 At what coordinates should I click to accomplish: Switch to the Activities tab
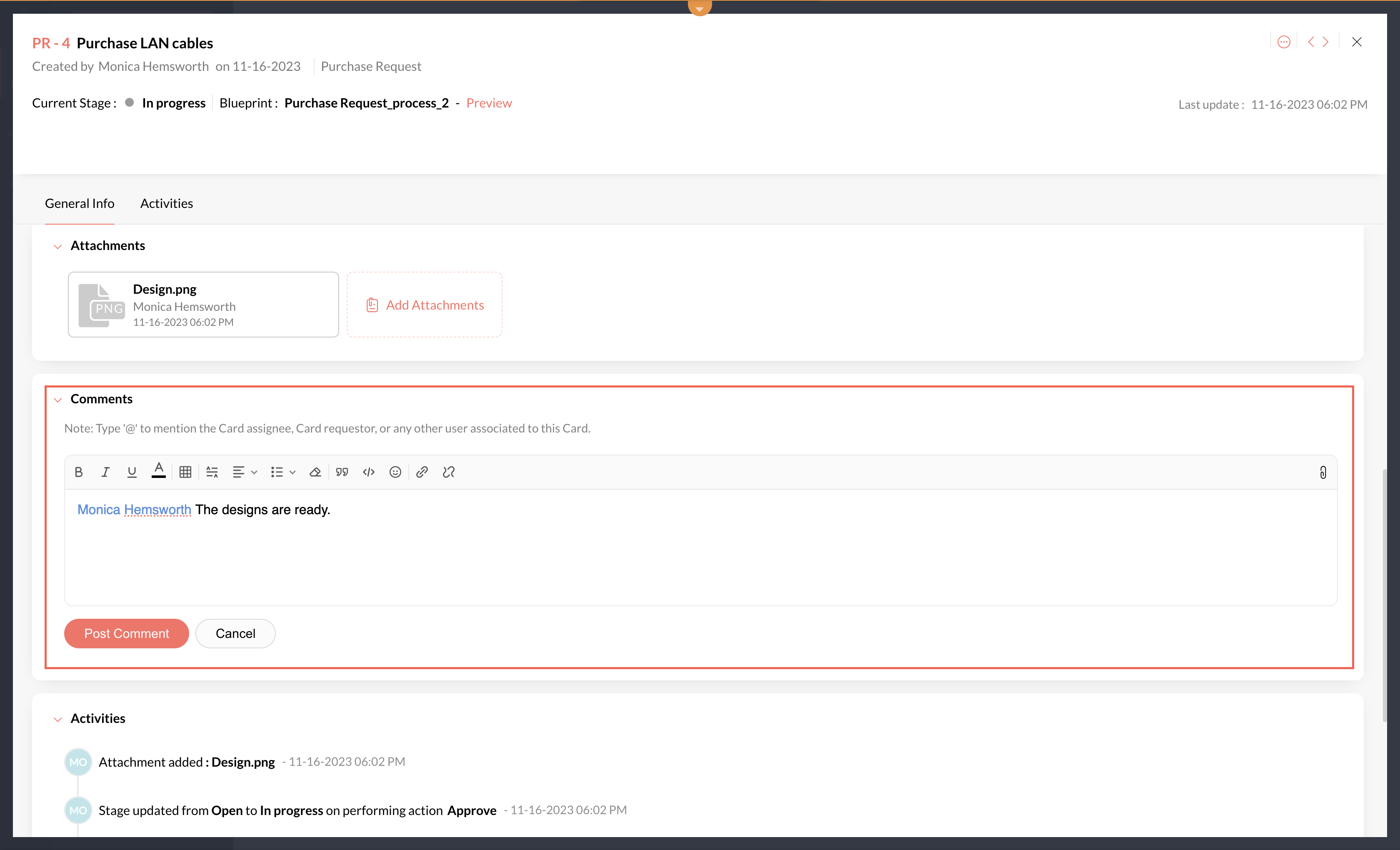(x=167, y=203)
